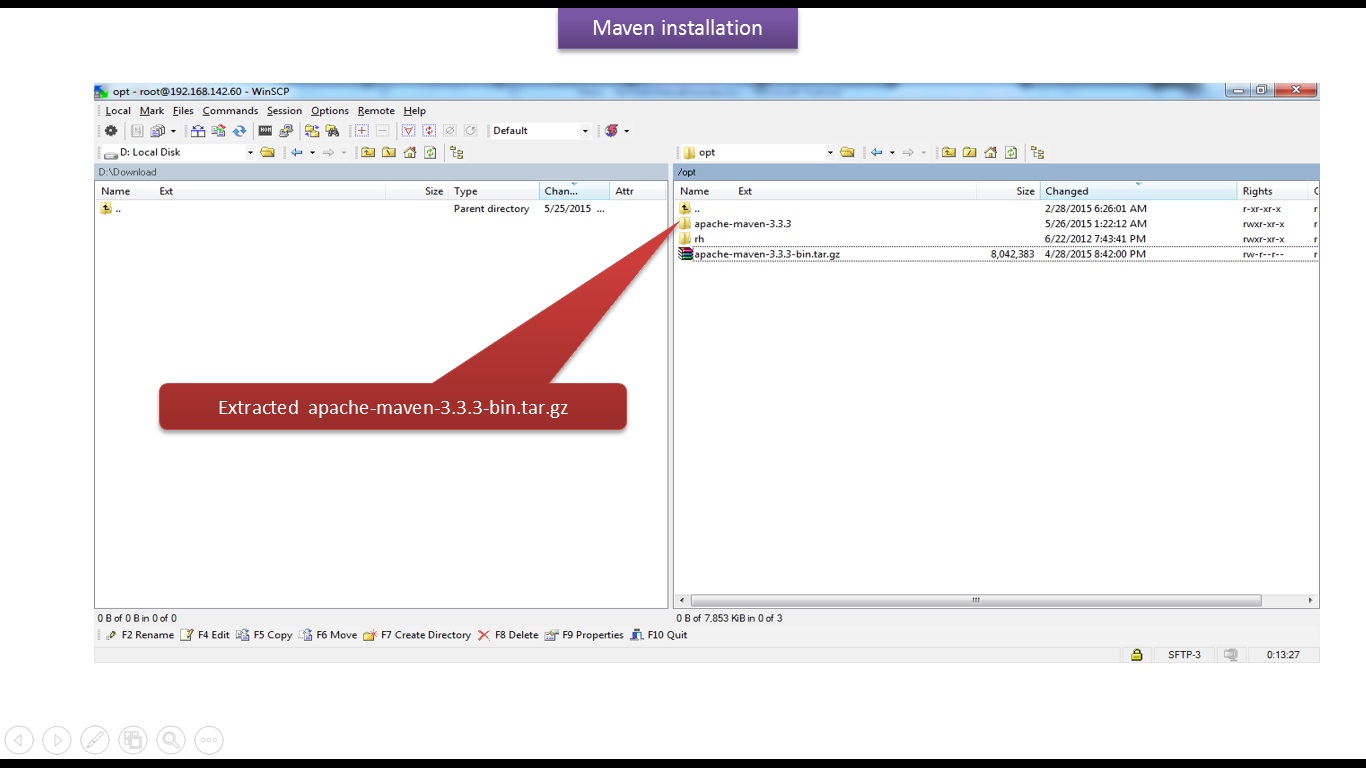Click the Open in PuTTY icon
Image resolution: width=1366 pixels, height=768 pixels.
click(x=286, y=131)
